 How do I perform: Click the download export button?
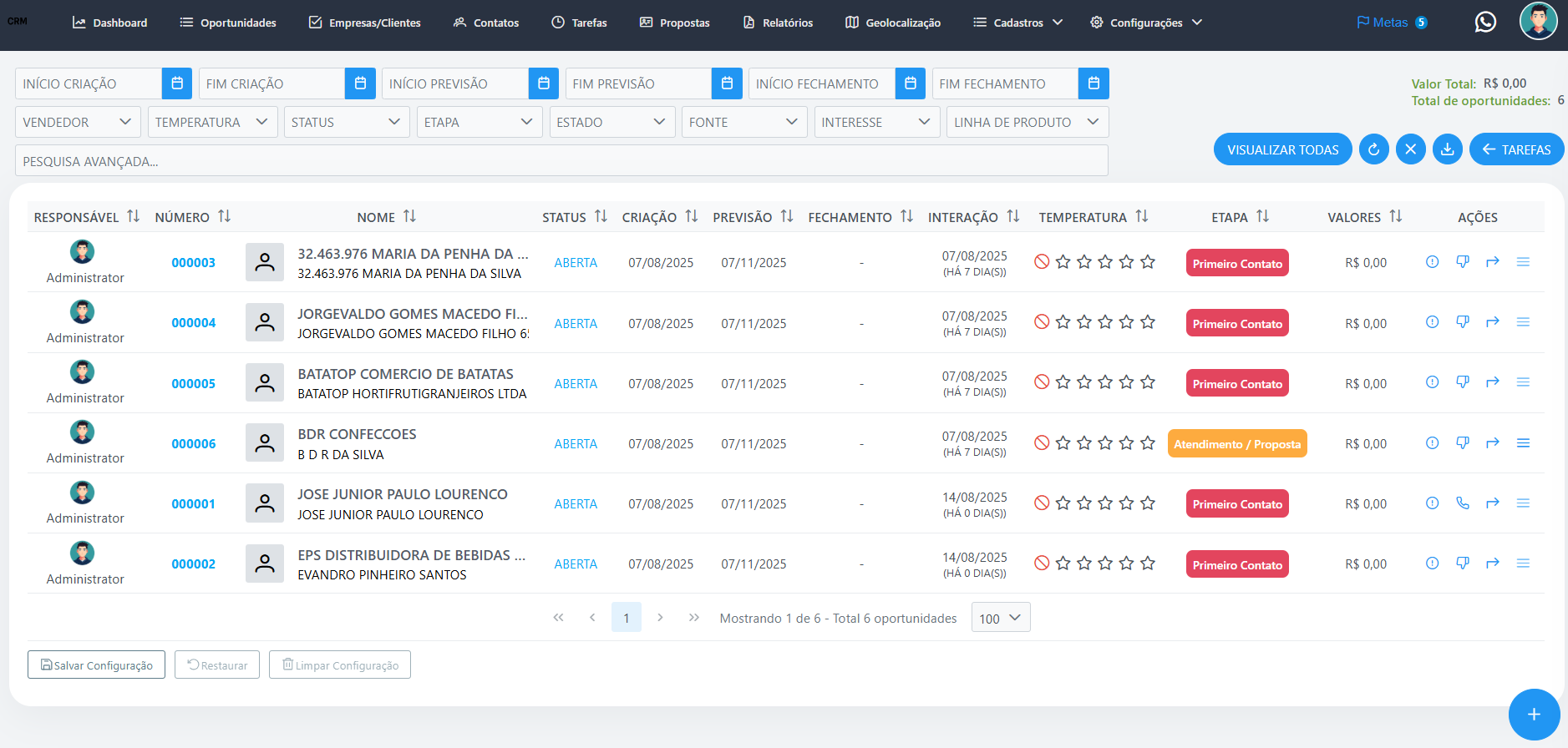point(1447,149)
